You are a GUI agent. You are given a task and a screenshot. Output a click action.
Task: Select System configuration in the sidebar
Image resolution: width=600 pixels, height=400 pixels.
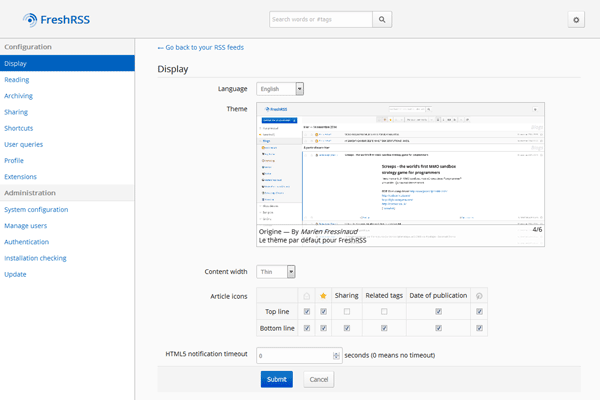click(x=36, y=210)
